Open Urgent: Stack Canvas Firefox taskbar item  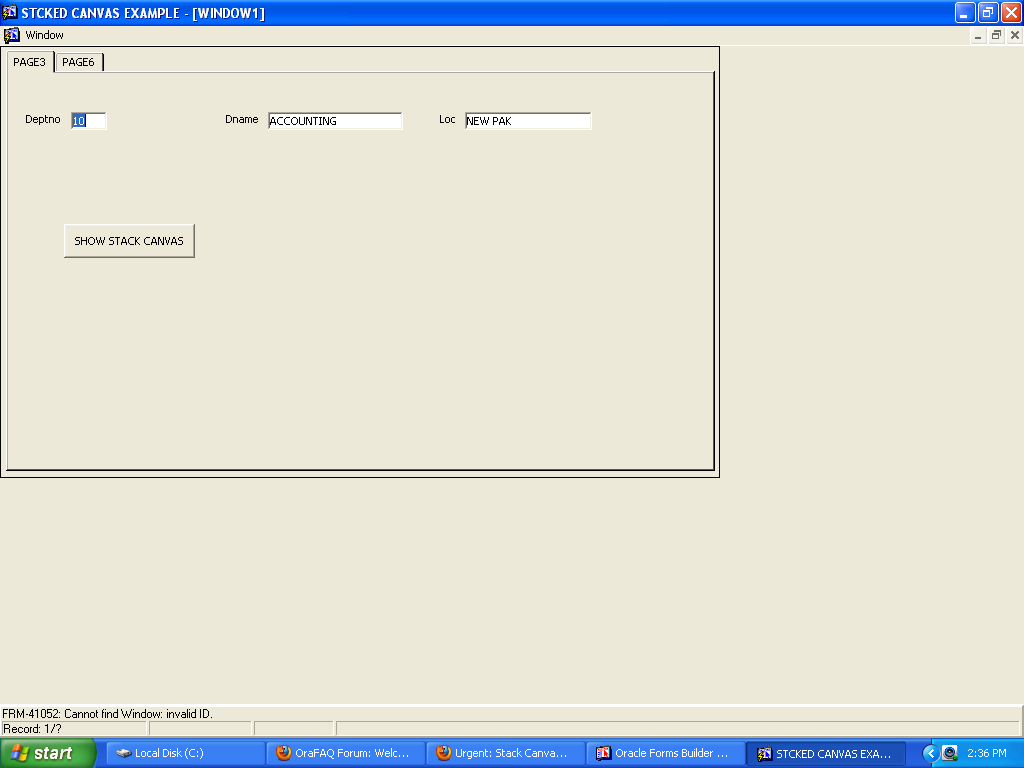pyautogui.click(x=505, y=753)
